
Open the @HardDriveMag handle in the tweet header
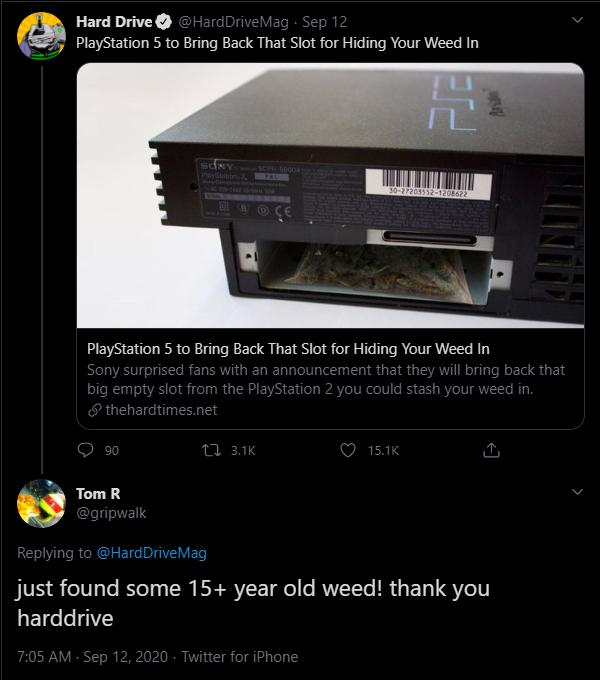tap(234, 21)
